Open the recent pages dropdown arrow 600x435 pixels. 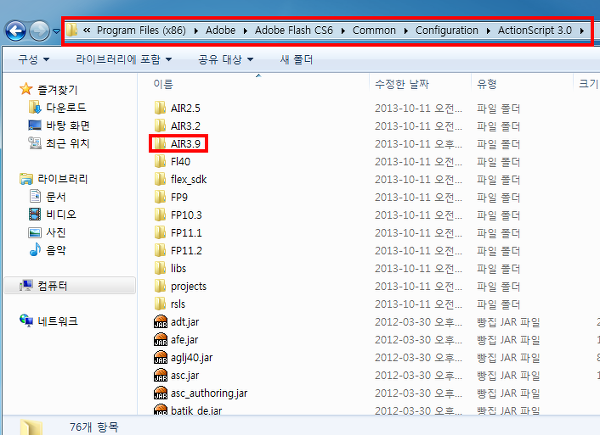[x=56, y=31]
